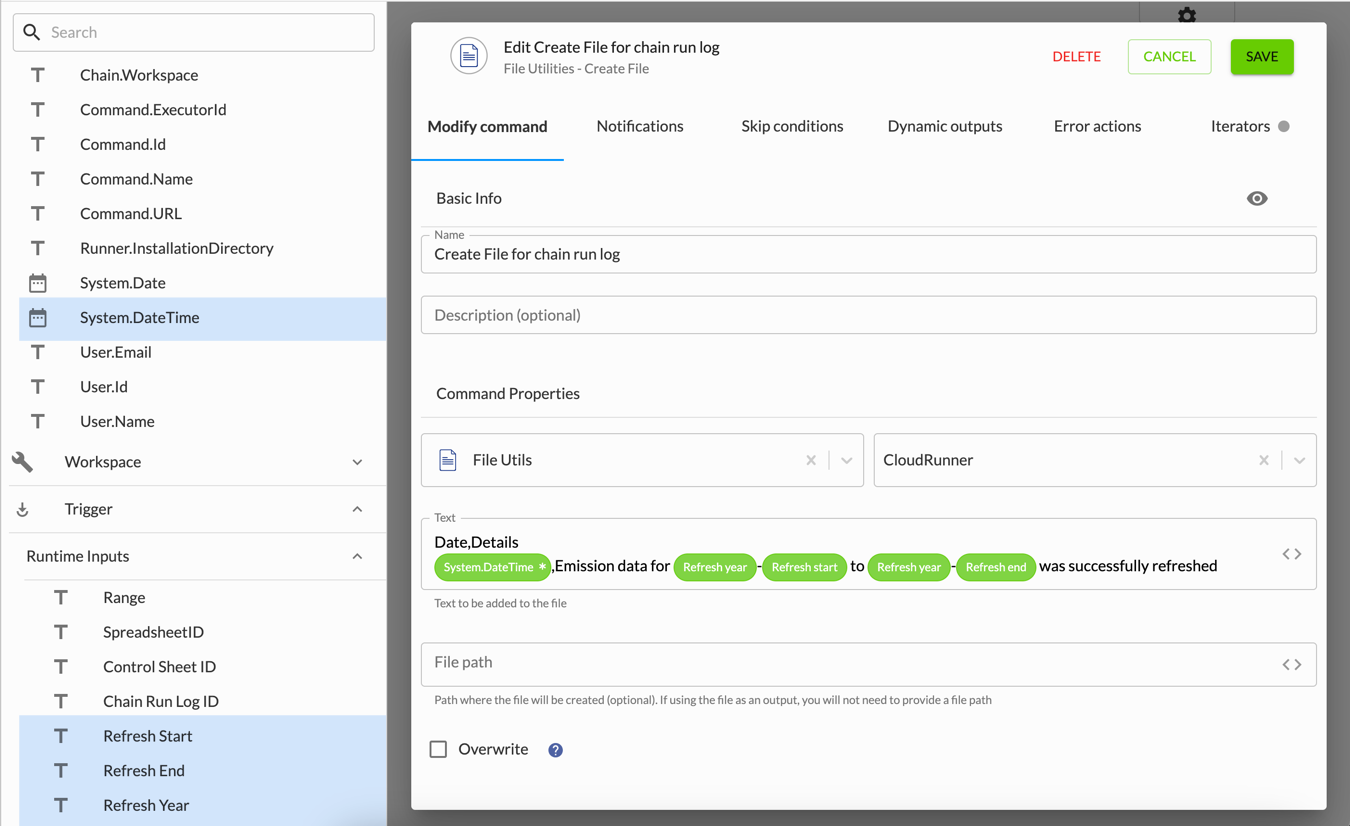Click the text-type icon beside User.Email

click(38, 352)
